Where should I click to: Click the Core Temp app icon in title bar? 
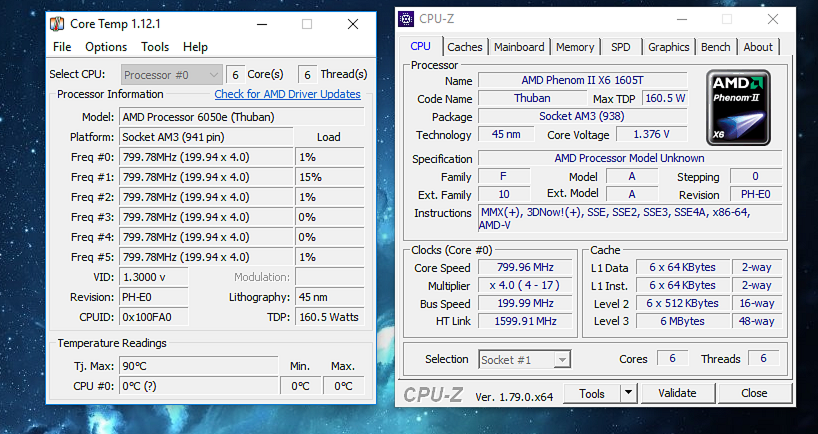click(57, 24)
